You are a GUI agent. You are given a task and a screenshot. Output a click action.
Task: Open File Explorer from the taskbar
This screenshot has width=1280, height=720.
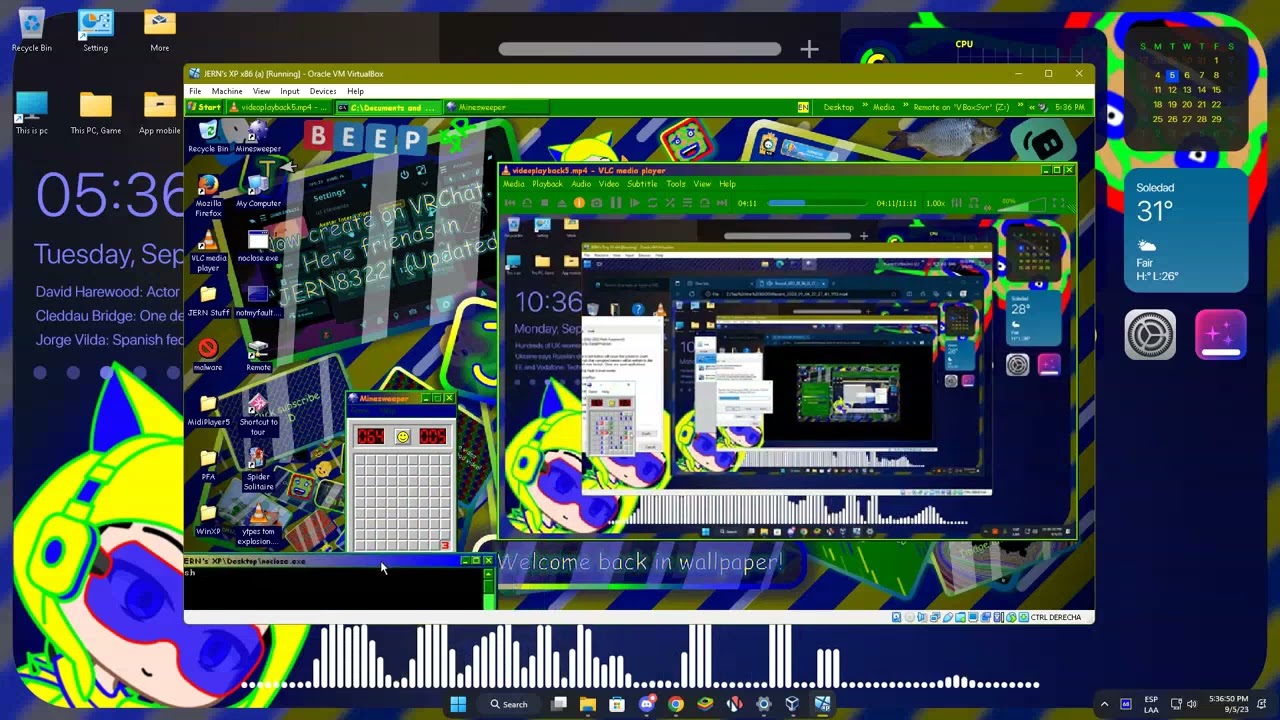(x=588, y=704)
